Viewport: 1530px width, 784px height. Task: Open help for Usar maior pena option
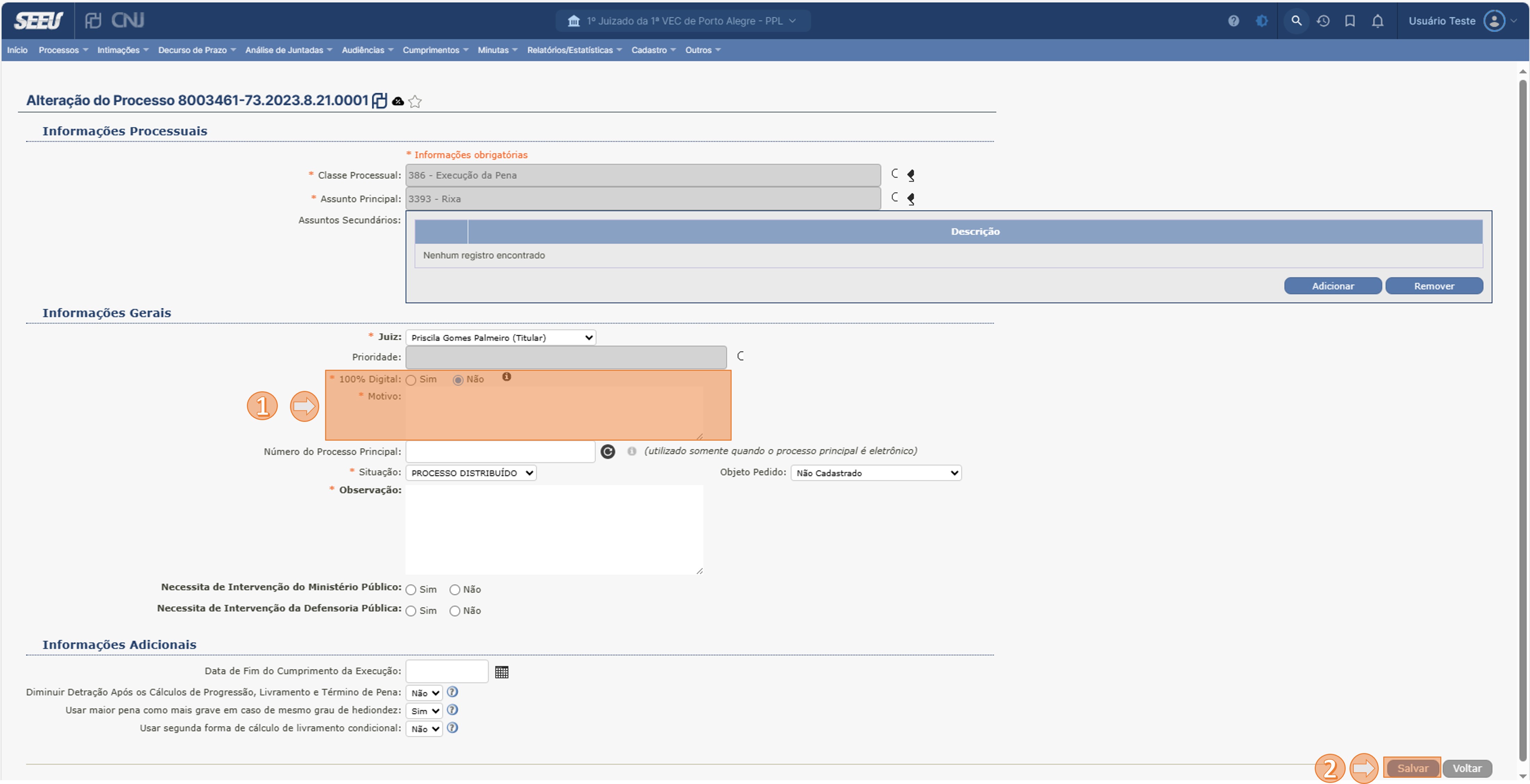(453, 710)
